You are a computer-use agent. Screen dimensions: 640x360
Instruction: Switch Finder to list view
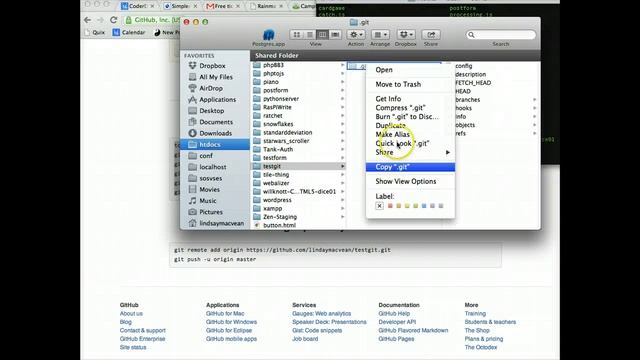coord(310,35)
